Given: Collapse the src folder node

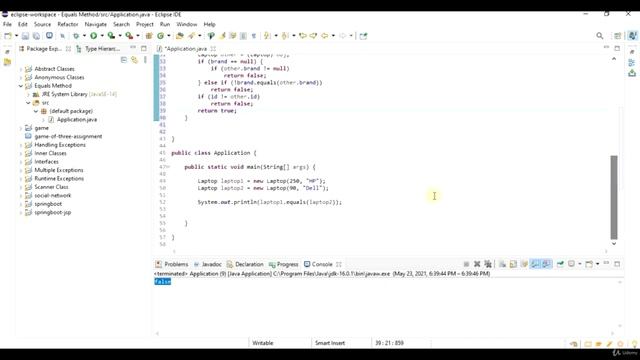Looking at the screenshot, I should (28, 103).
